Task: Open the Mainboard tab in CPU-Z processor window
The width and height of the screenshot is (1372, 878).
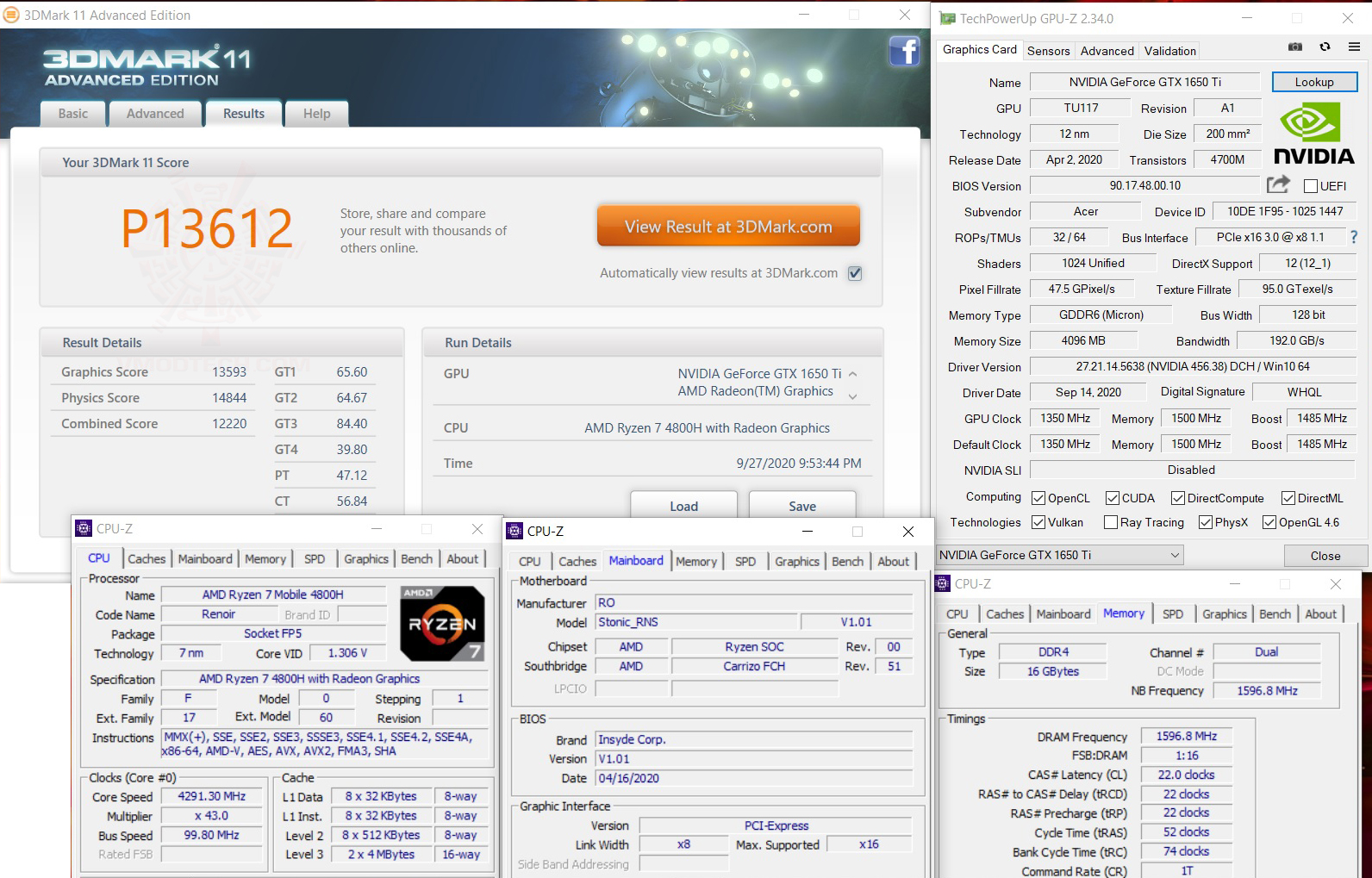Action: [x=205, y=559]
